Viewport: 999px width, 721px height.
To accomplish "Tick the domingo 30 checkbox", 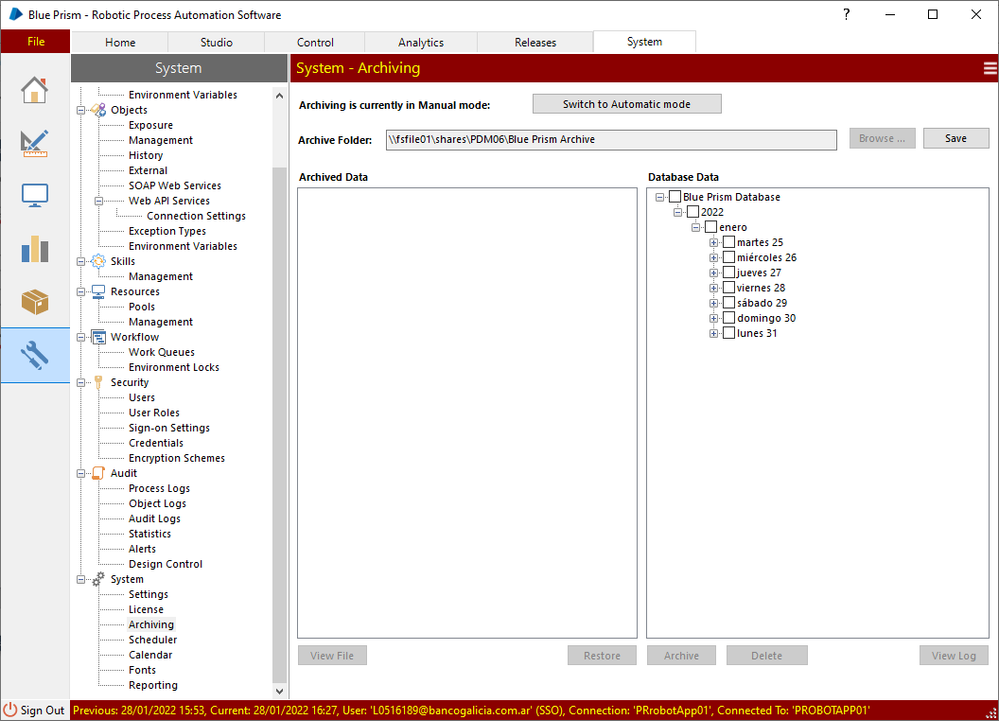I will pyautogui.click(x=729, y=318).
